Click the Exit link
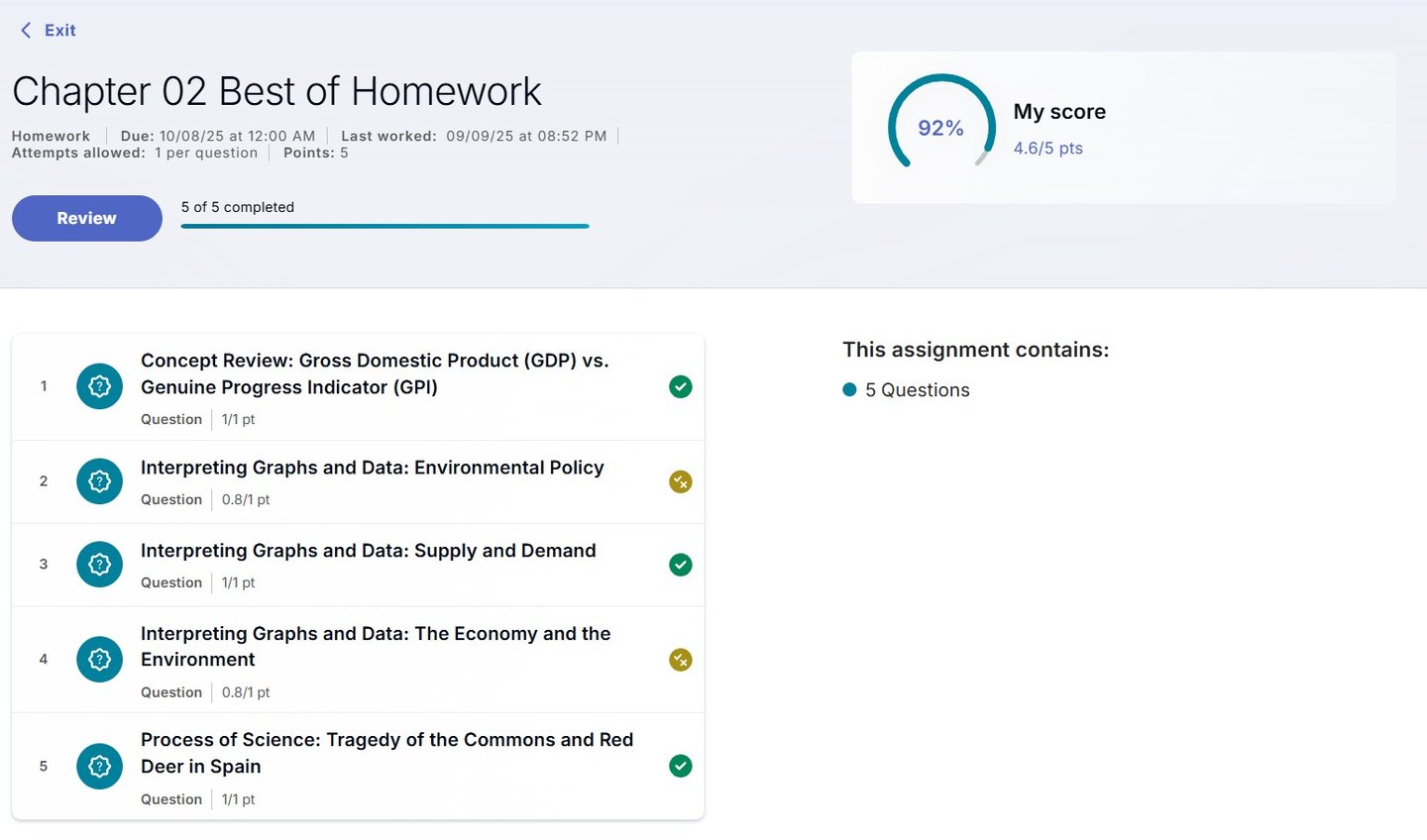The height and width of the screenshot is (840, 1427). pos(59,31)
